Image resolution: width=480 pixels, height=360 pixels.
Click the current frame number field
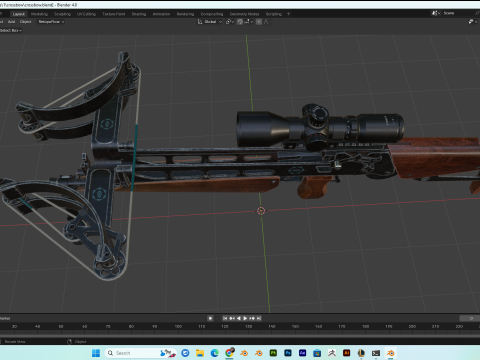pyautogui.click(x=470, y=318)
